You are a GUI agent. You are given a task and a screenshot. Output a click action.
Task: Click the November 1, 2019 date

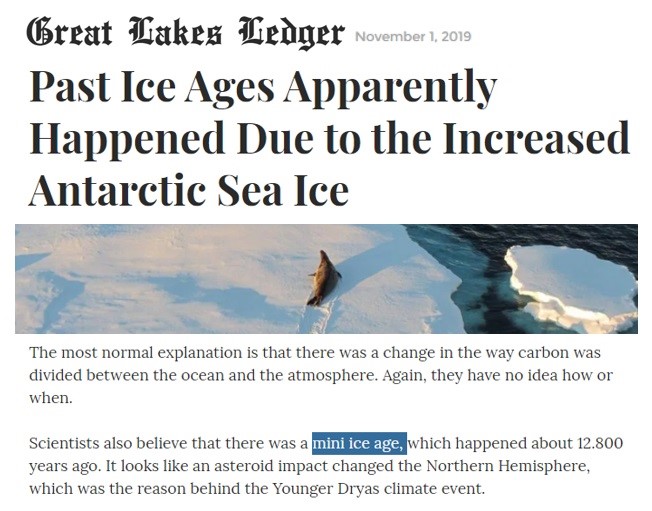point(413,37)
